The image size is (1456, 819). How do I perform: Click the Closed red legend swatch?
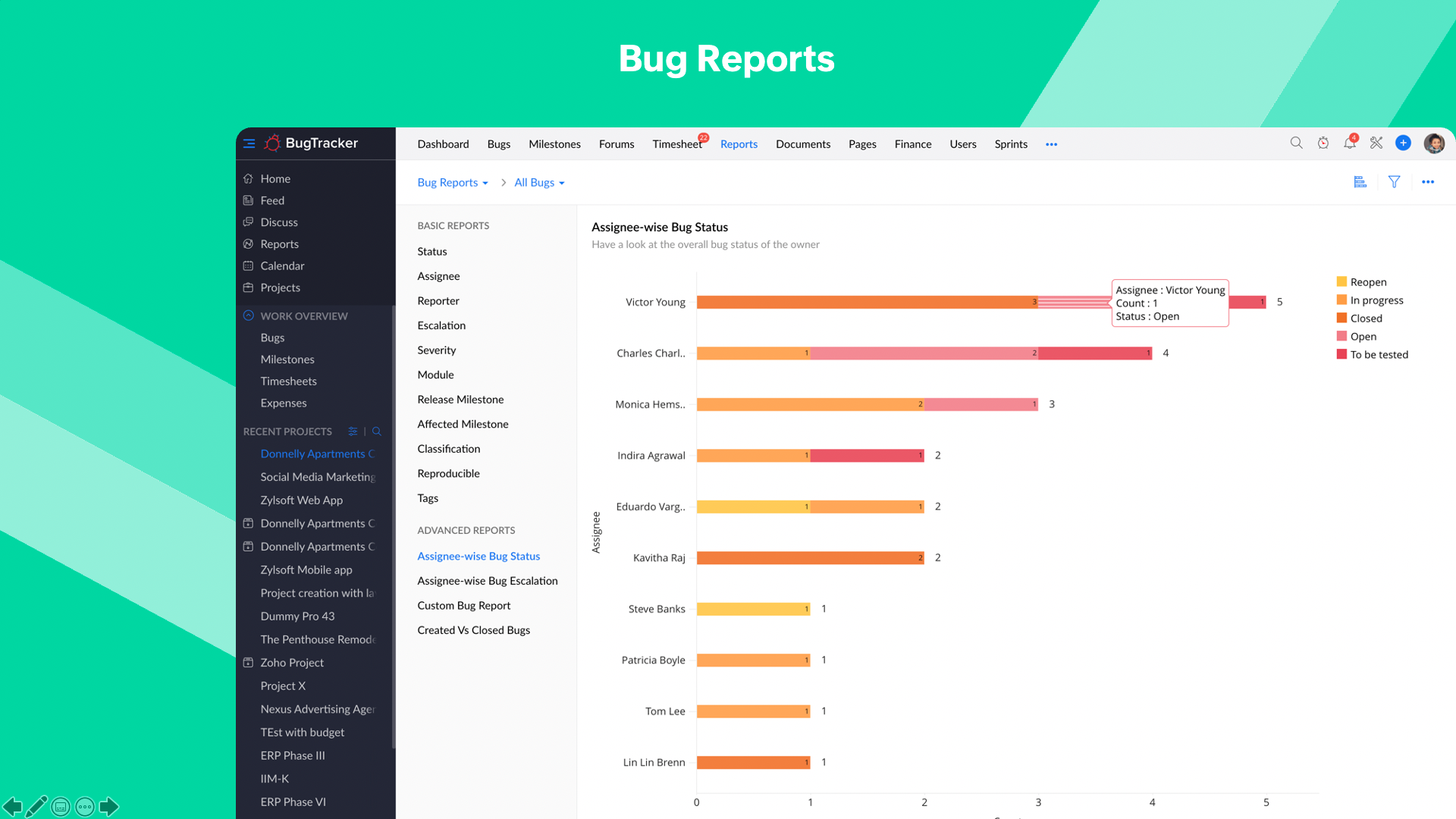point(1341,318)
